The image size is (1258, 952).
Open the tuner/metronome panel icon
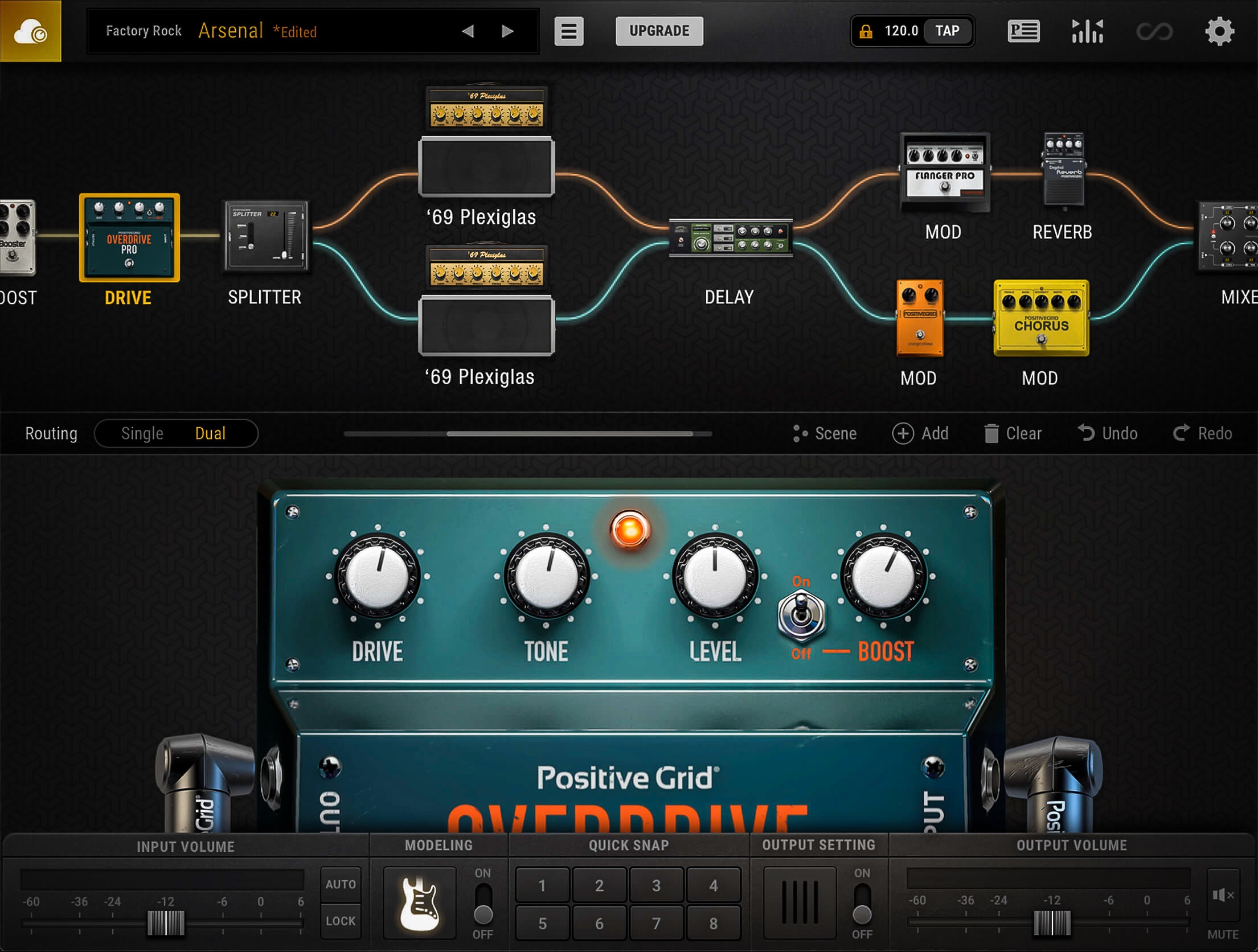click(1087, 31)
